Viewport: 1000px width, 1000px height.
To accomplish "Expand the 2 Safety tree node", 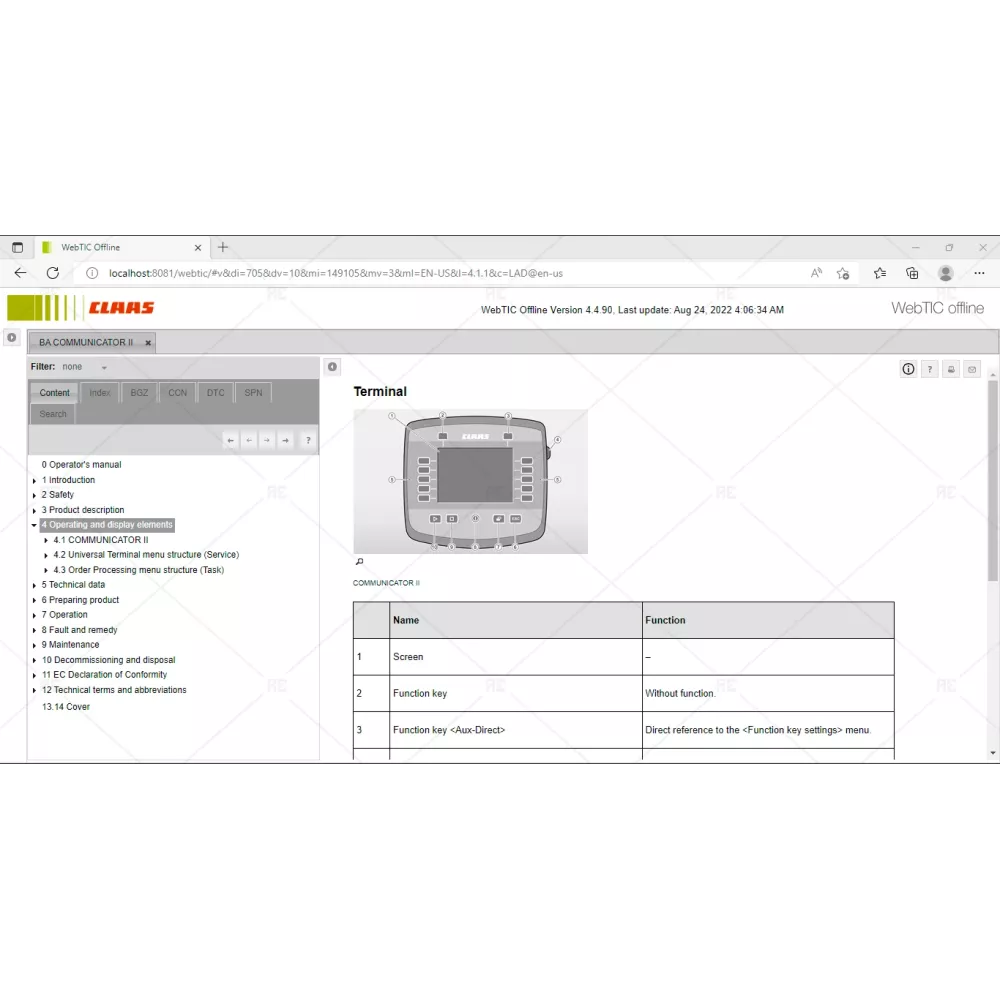I will 35,495.
